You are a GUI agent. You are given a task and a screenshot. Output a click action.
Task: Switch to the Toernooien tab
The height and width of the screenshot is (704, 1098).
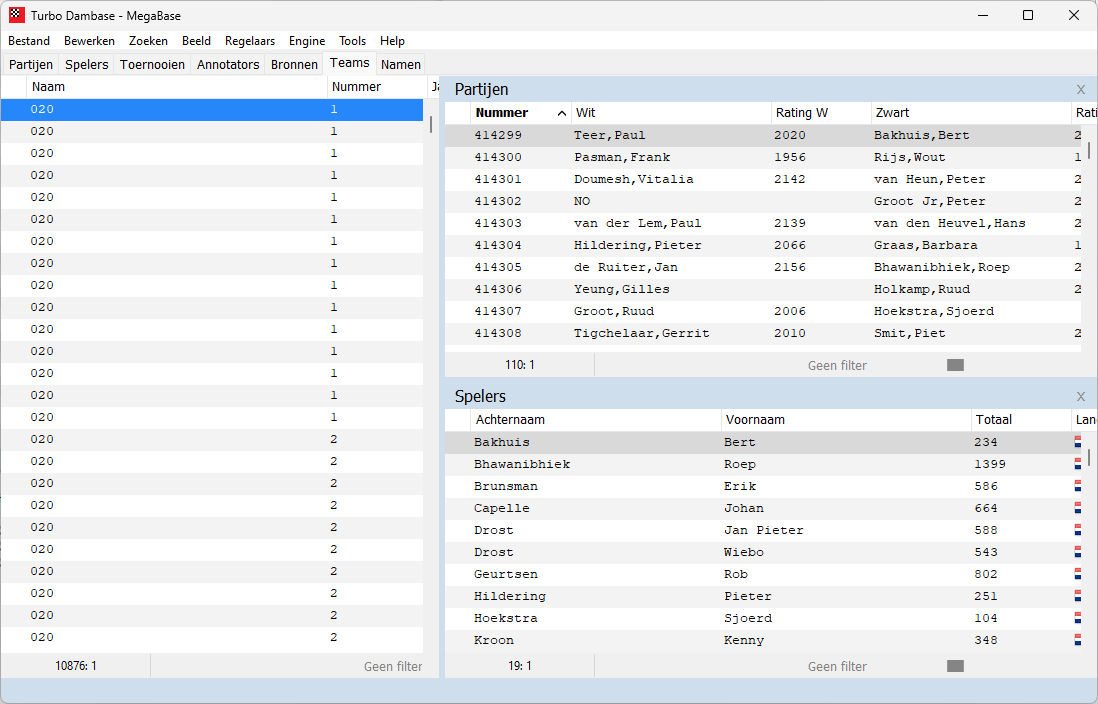click(152, 64)
